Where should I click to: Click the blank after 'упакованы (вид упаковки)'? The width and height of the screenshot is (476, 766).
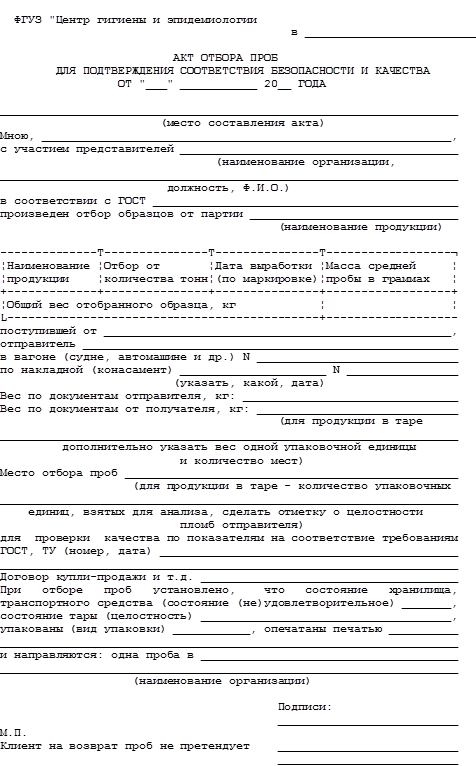[212, 629]
